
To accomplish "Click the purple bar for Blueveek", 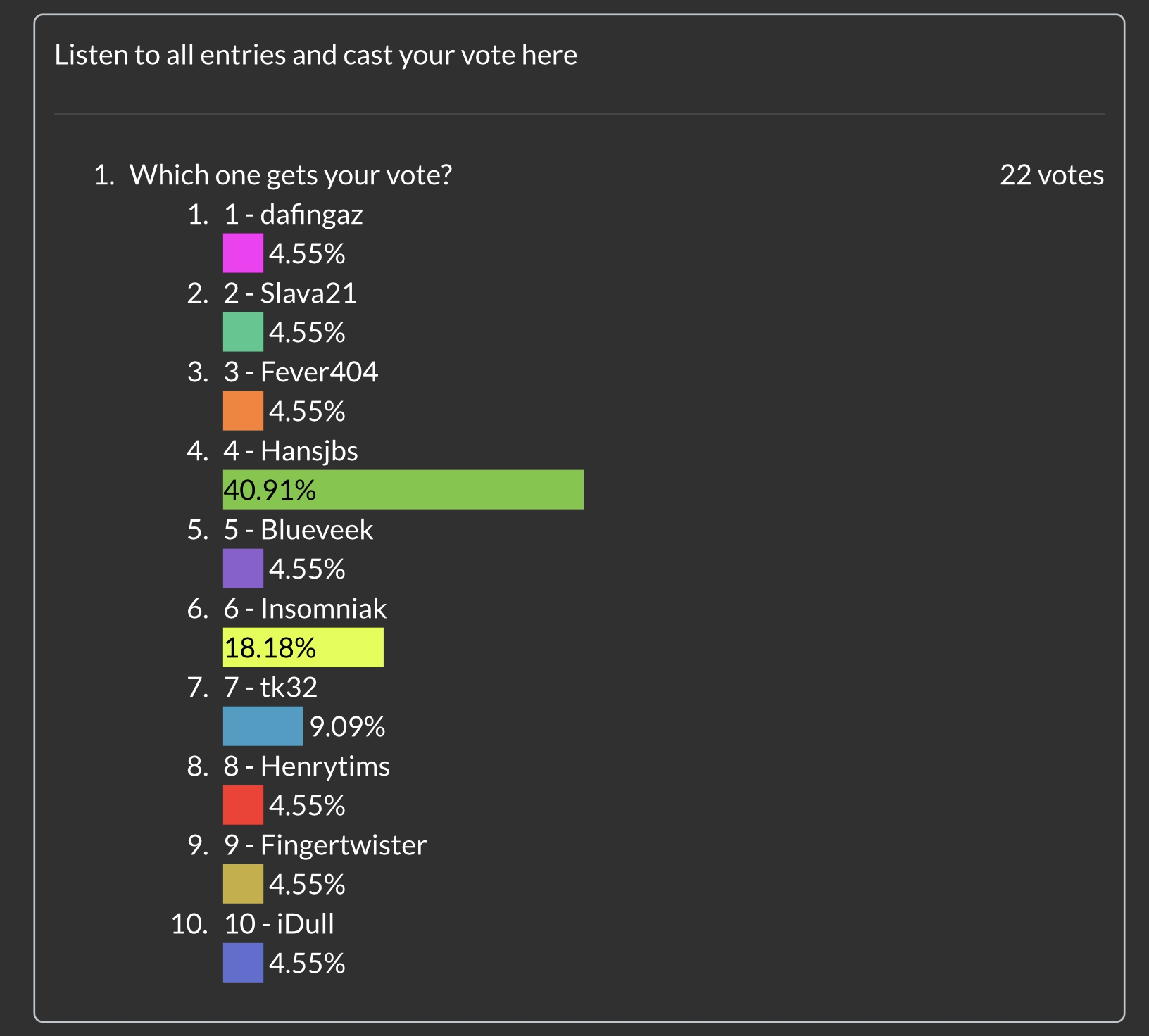I will pyautogui.click(x=243, y=569).
